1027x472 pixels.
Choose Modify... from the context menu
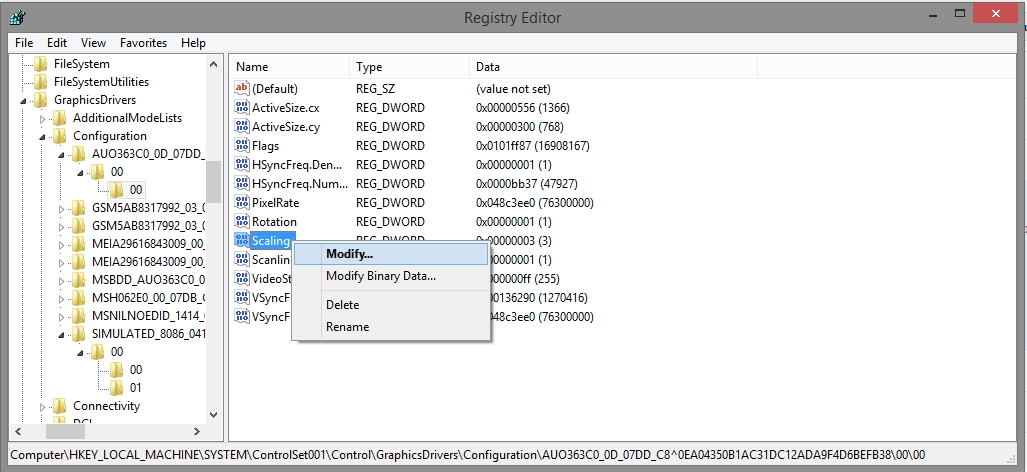point(390,254)
